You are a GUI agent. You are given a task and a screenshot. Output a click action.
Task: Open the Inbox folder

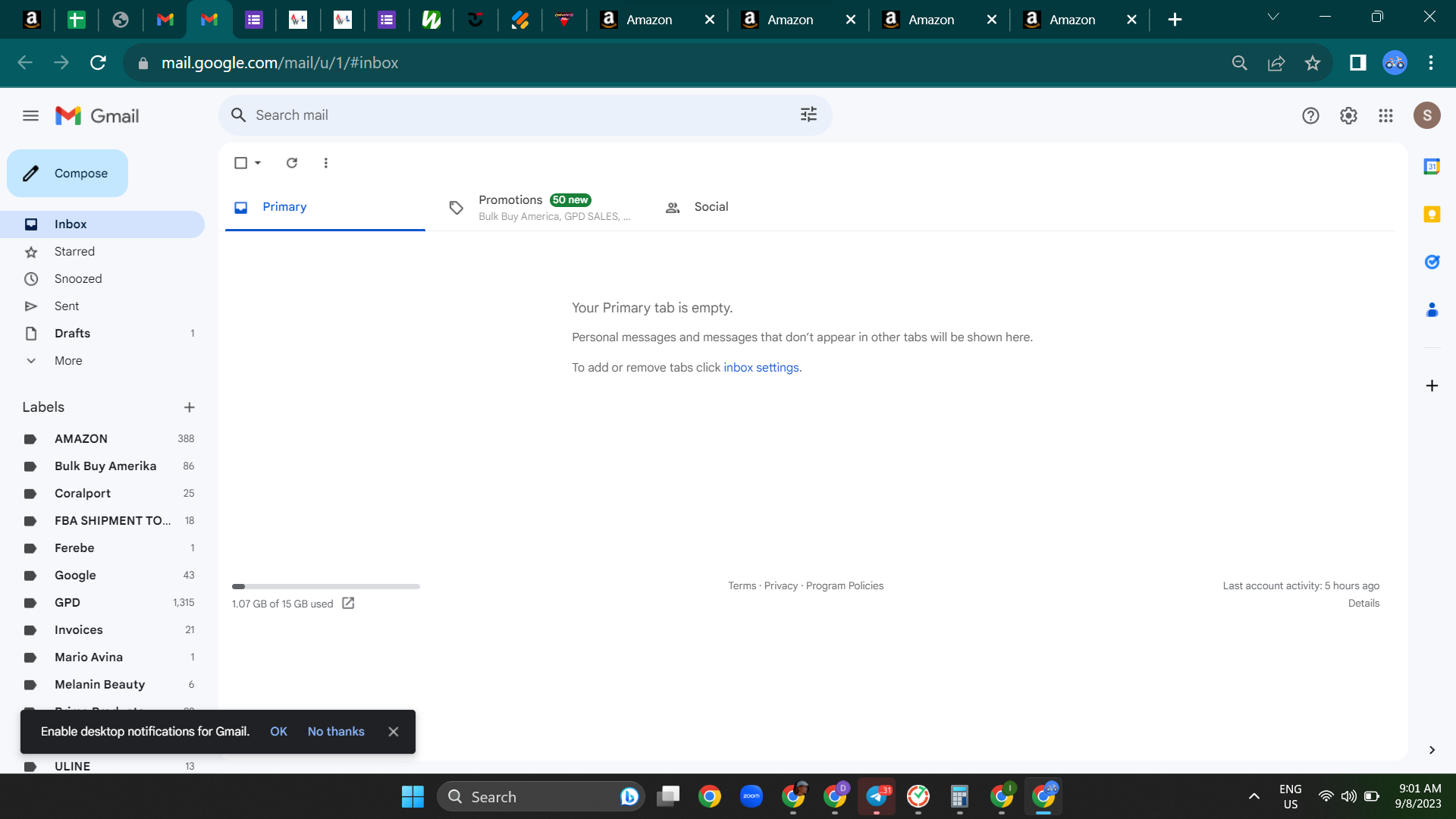102,224
